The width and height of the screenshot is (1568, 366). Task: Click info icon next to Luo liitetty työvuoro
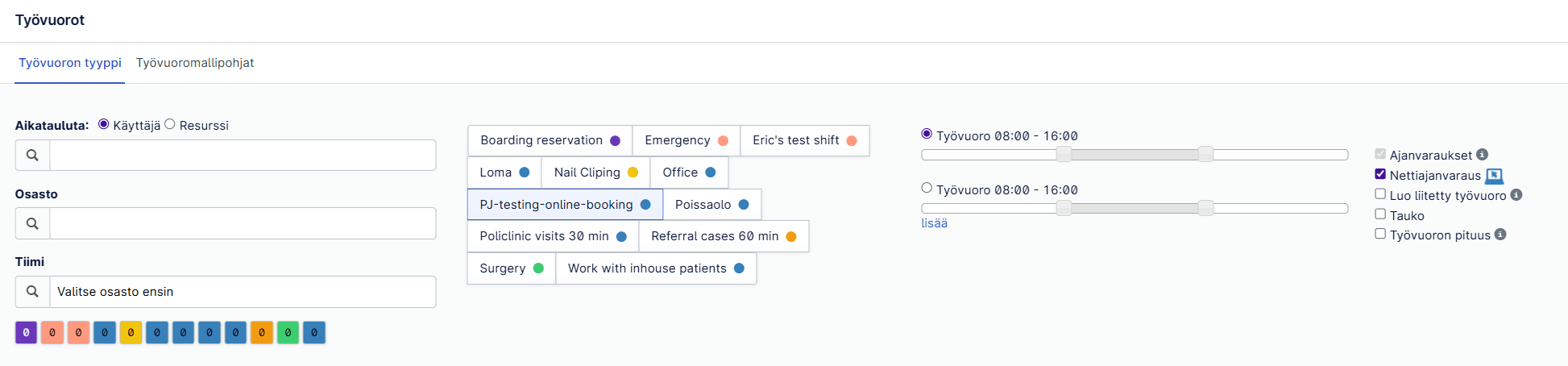(x=1516, y=195)
